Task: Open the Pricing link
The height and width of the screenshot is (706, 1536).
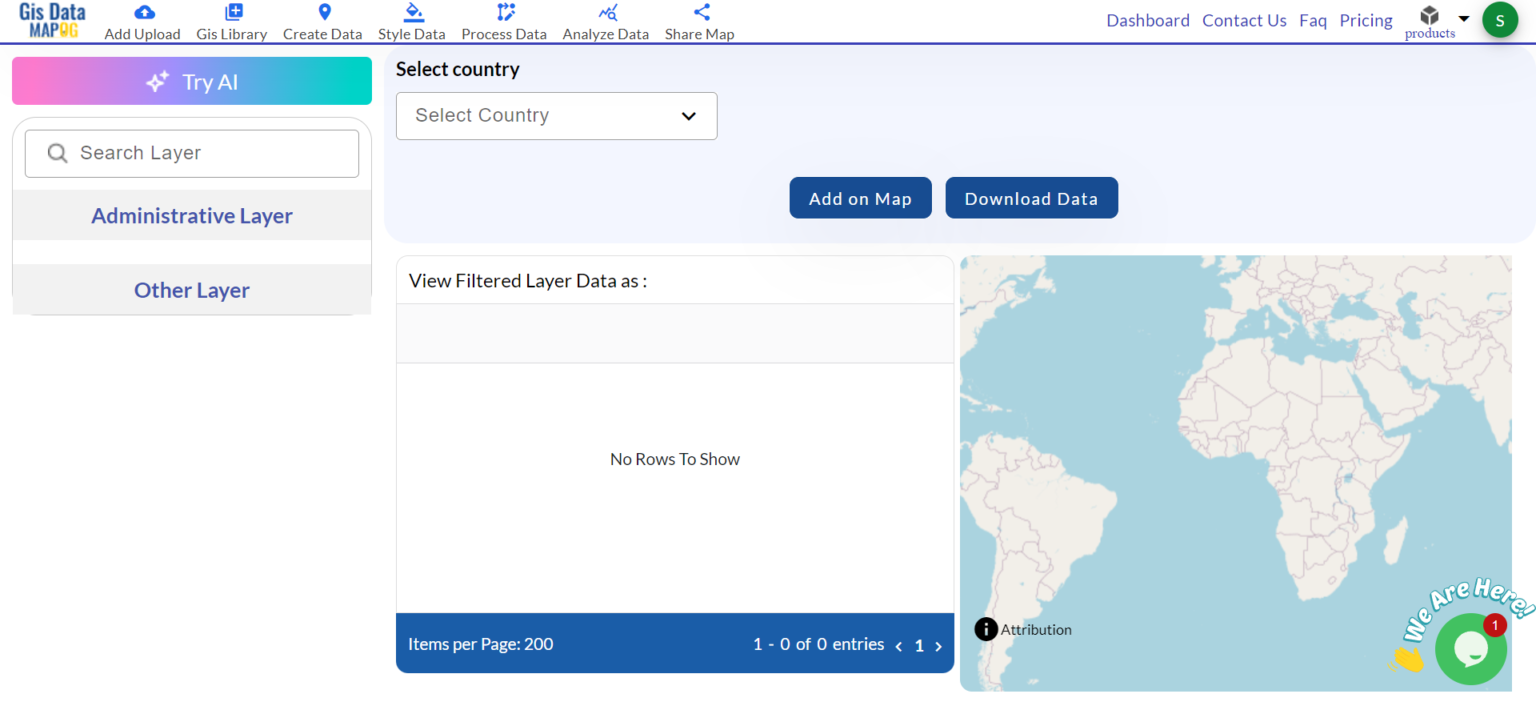Action: pyautogui.click(x=1366, y=20)
